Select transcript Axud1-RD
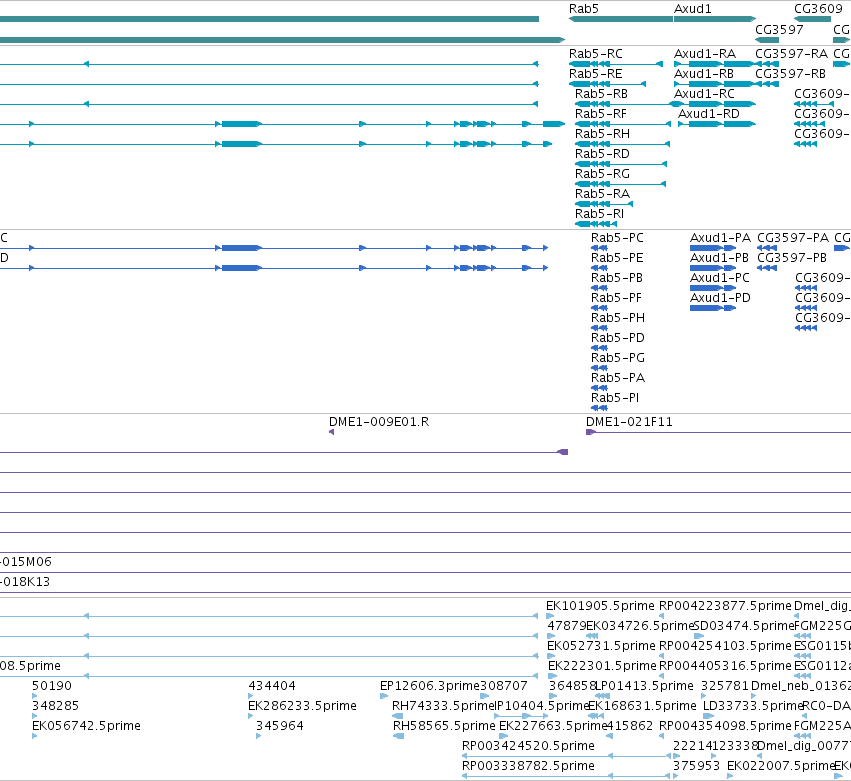Viewport: 851px width, 781px height. pos(708,114)
